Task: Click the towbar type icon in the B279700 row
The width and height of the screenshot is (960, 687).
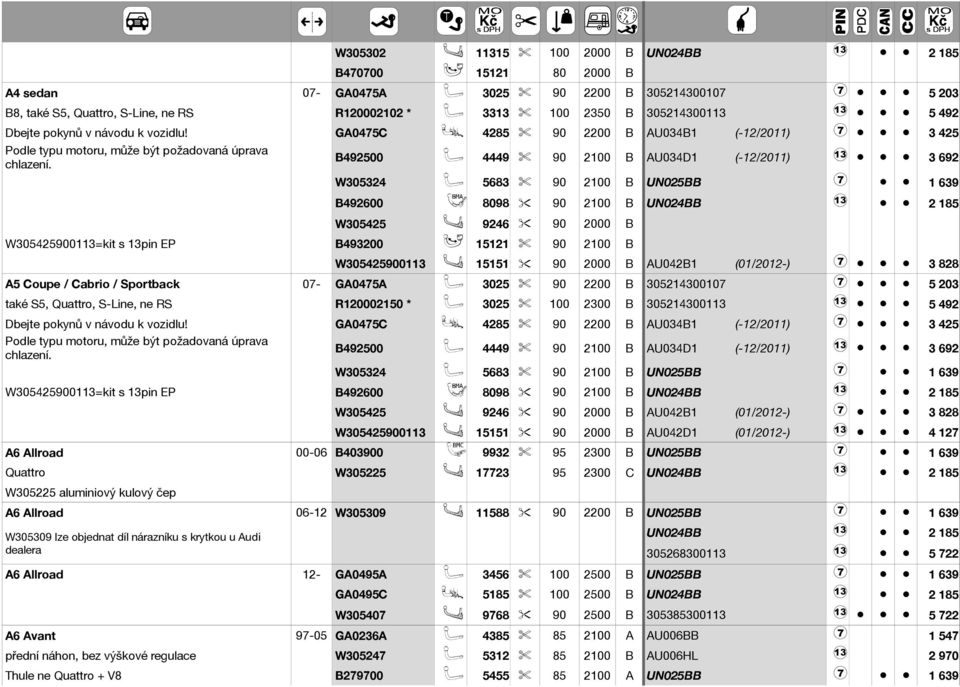Action: click(453, 673)
